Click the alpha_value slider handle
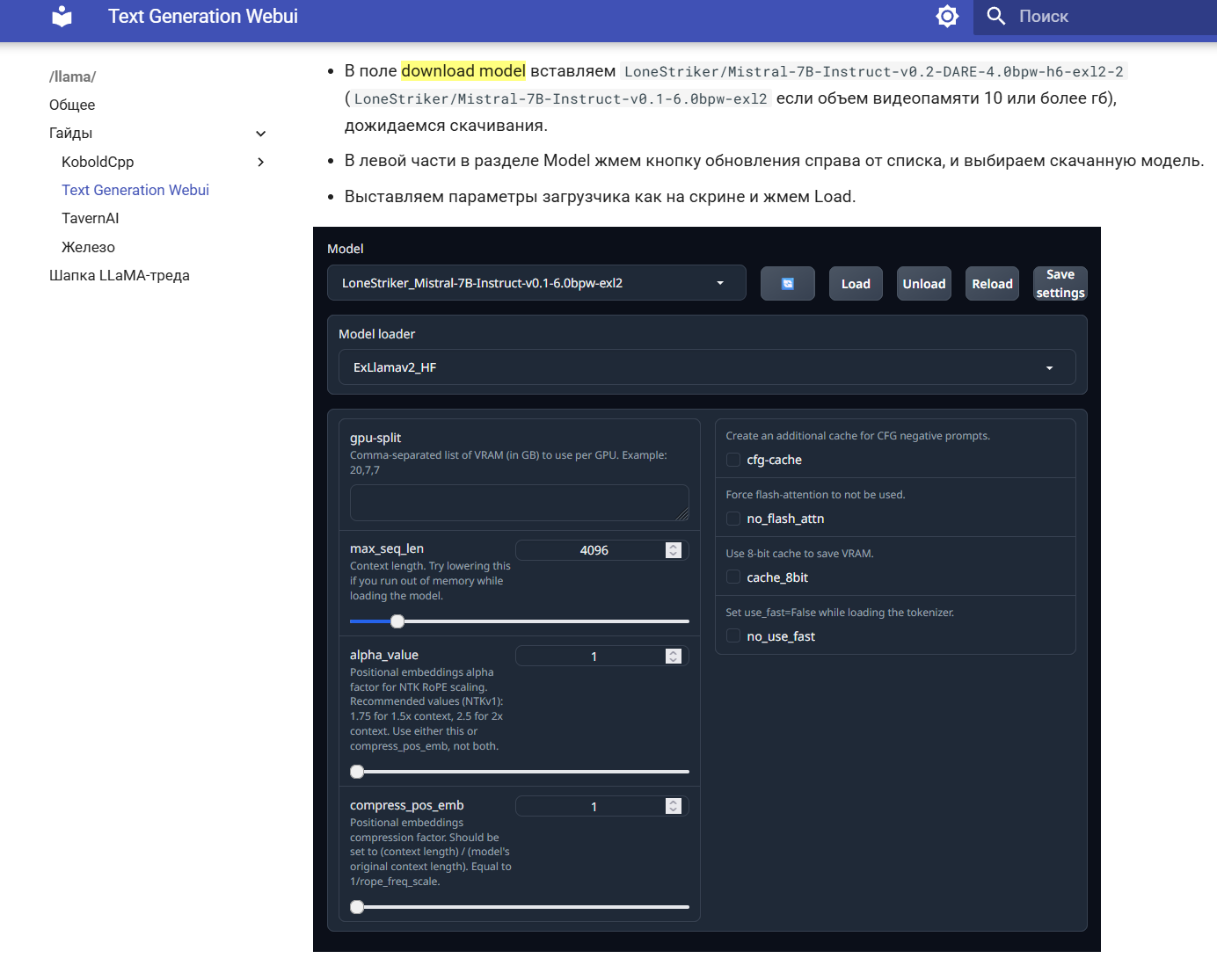 click(x=357, y=772)
